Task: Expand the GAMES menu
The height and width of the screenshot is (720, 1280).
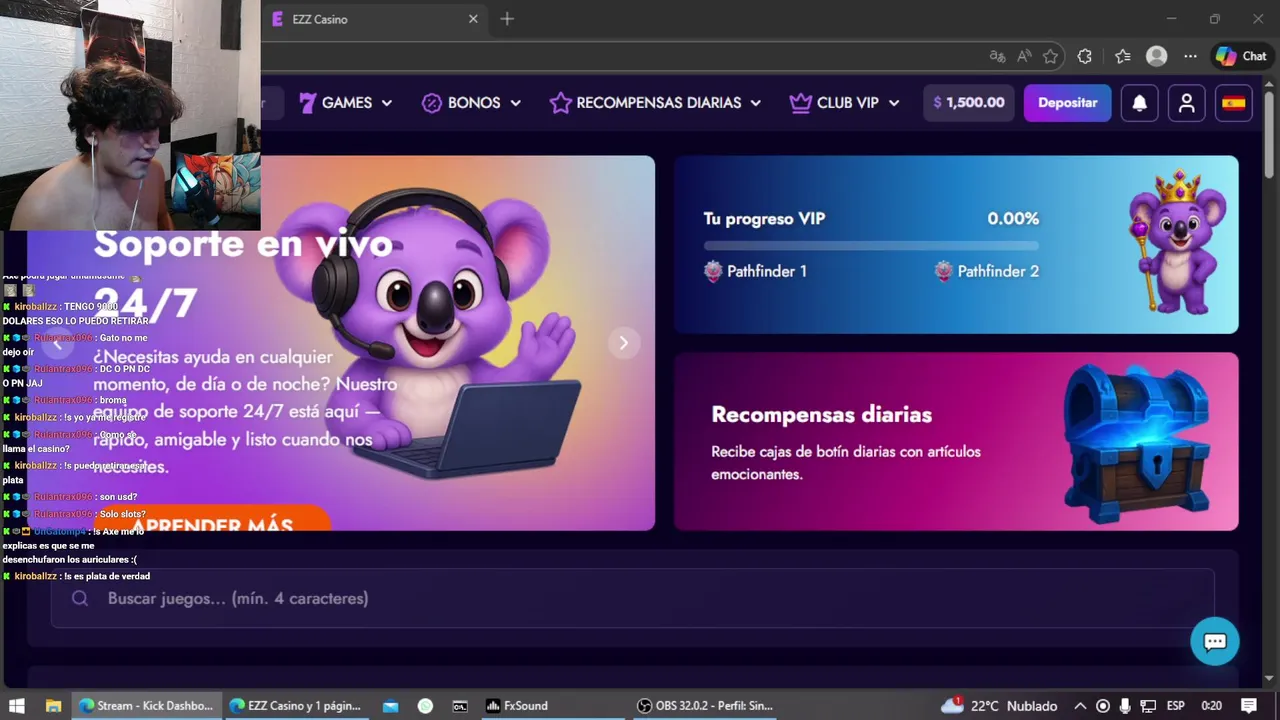Action: 346,103
